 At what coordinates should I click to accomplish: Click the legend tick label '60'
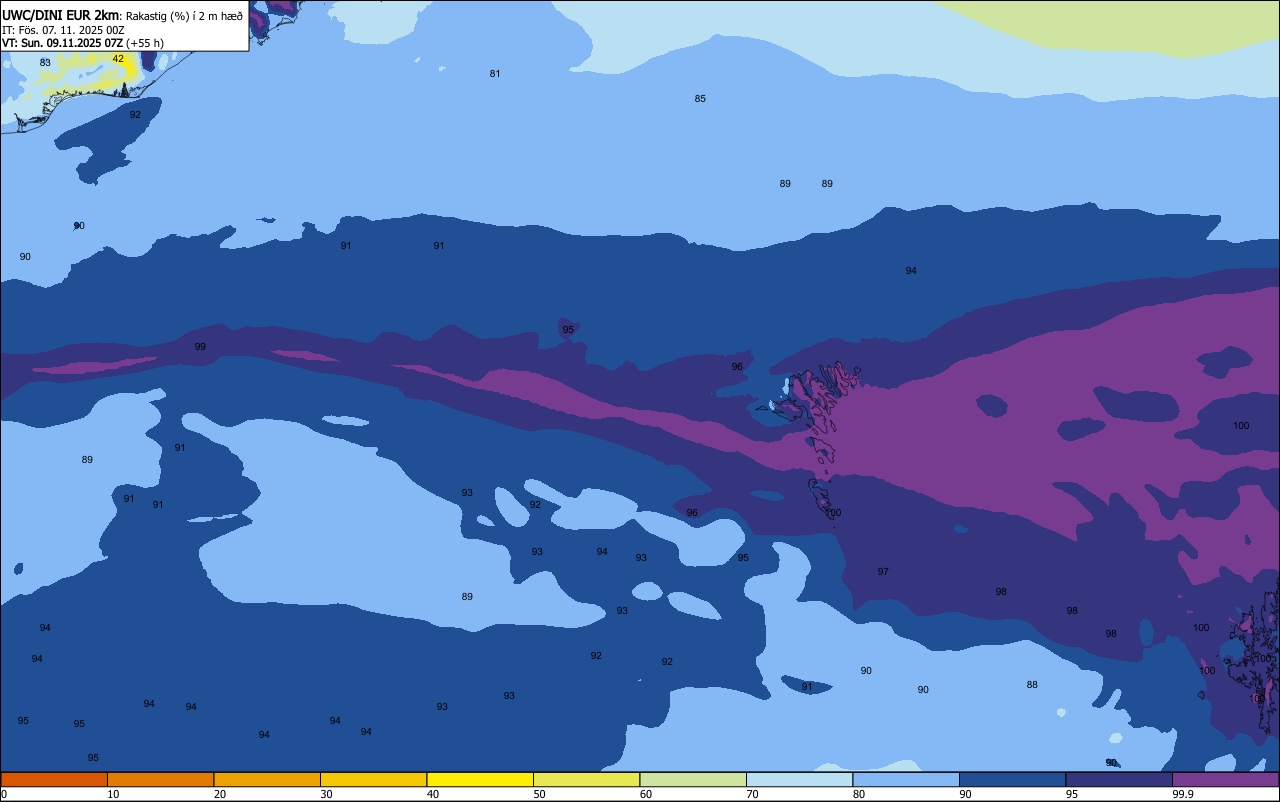coord(646,794)
